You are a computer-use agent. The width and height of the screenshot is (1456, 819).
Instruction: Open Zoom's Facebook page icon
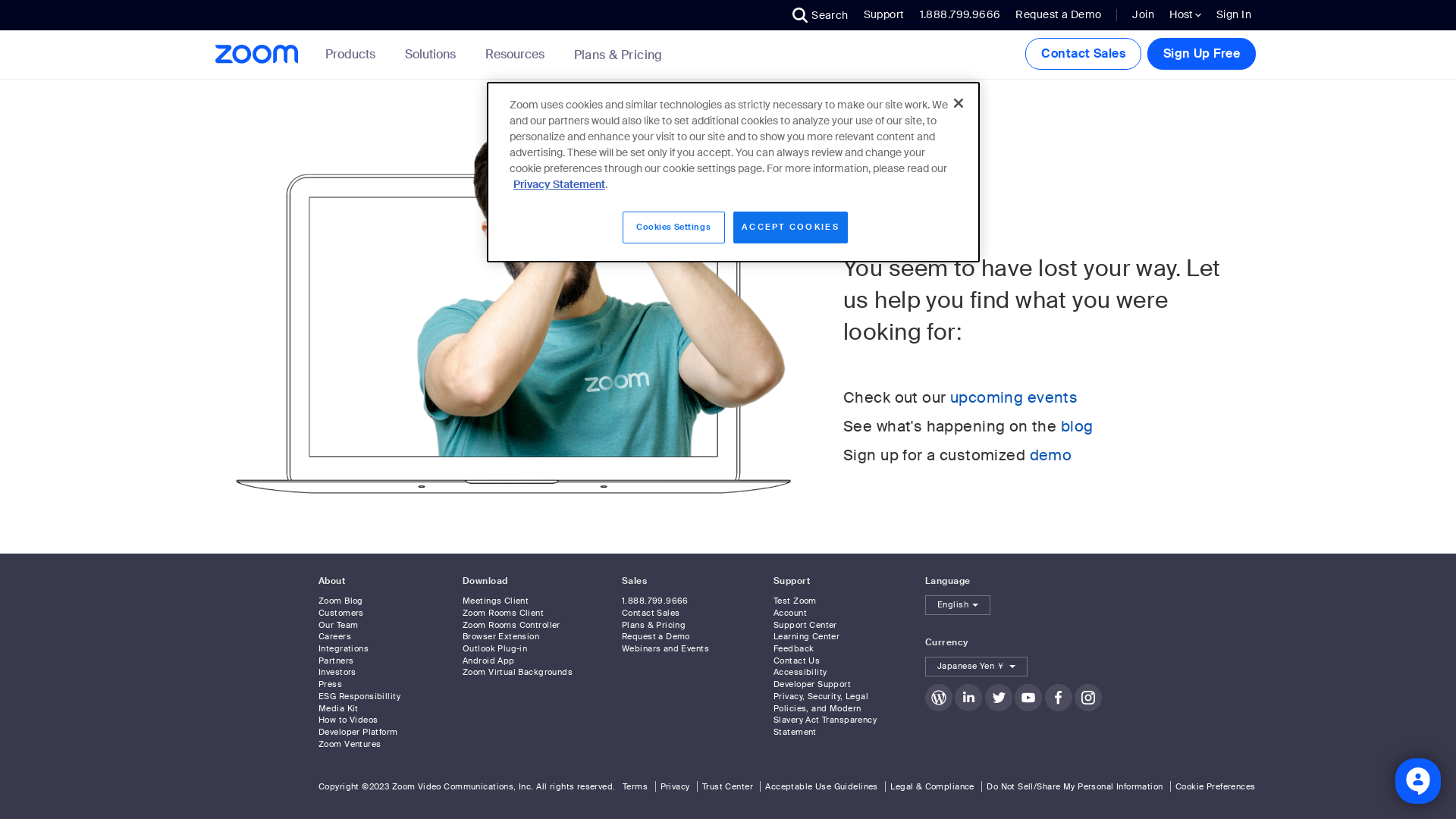pos(1058,698)
